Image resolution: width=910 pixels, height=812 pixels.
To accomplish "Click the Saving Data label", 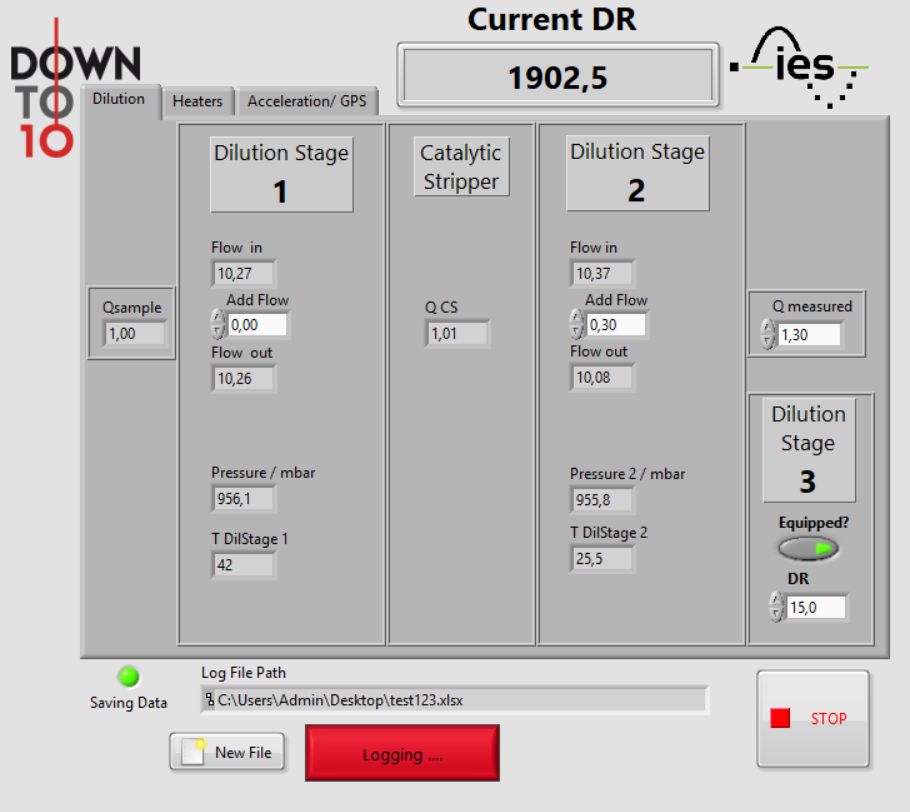I will [x=128, y=703].
